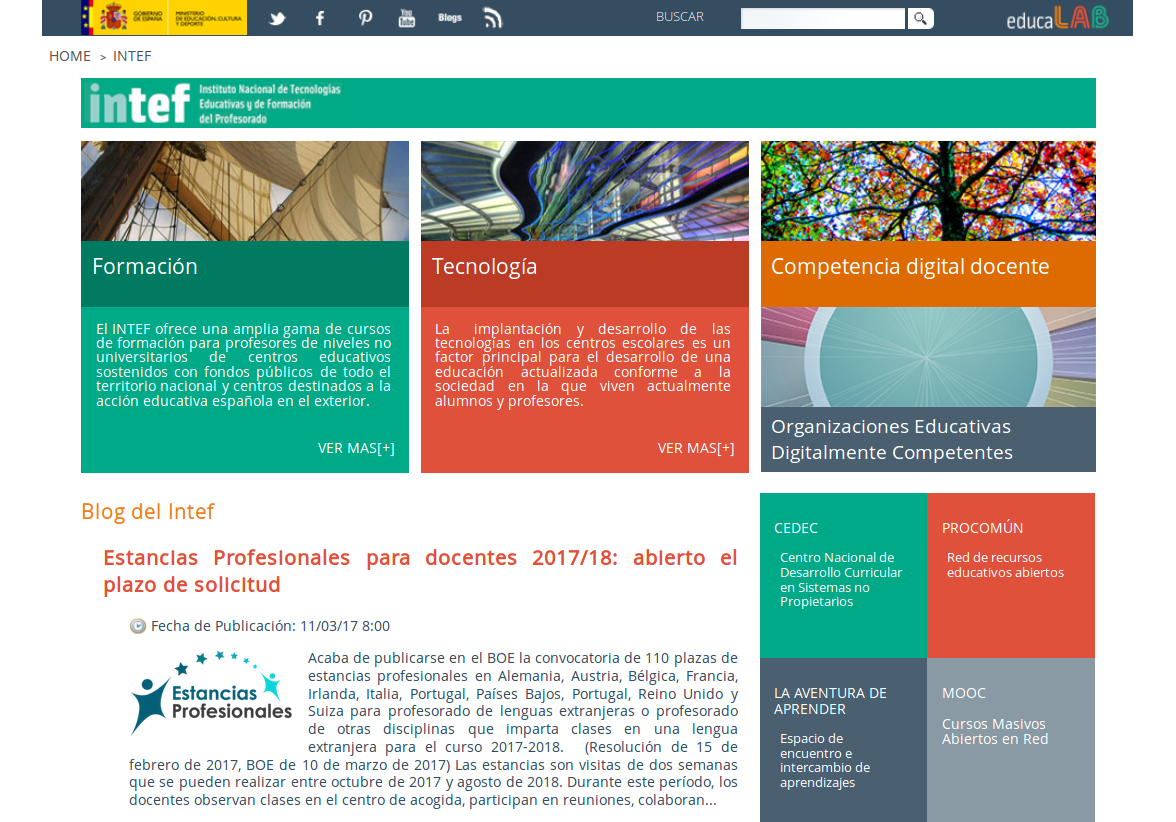Click the Blogs icon in the top bar

point(450,17)
